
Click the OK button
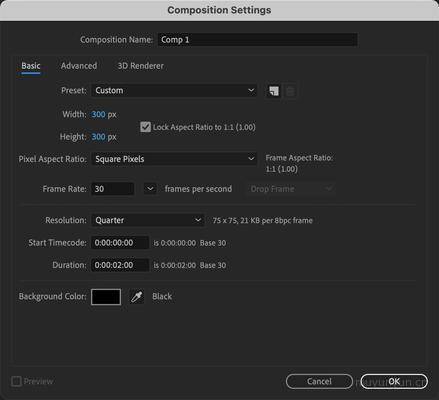394,381
